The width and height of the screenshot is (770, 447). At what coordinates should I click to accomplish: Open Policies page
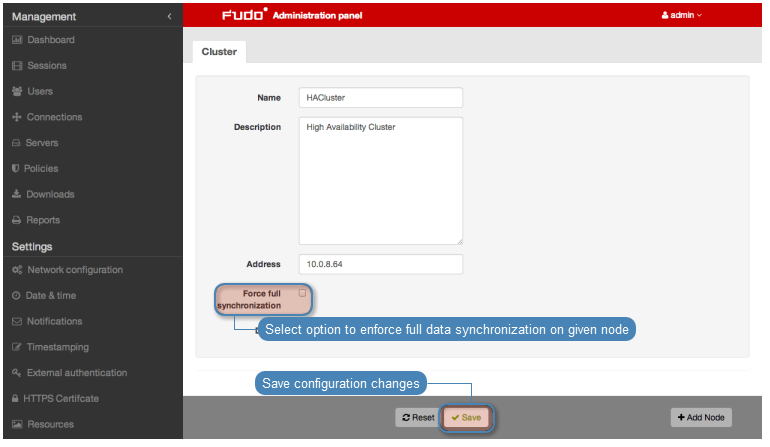tap(41, 168)
